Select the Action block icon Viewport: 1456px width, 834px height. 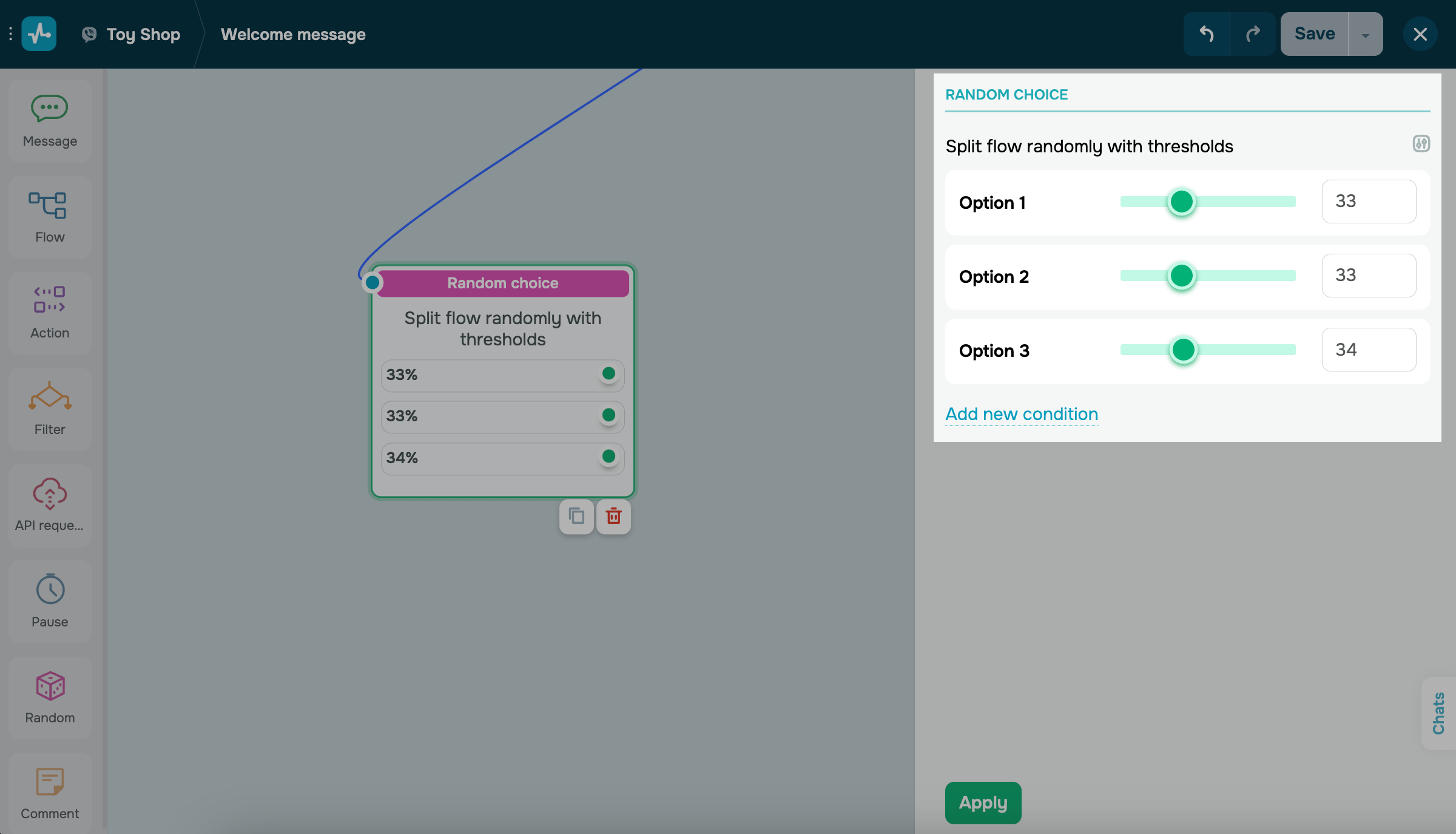tap(49, 300)
